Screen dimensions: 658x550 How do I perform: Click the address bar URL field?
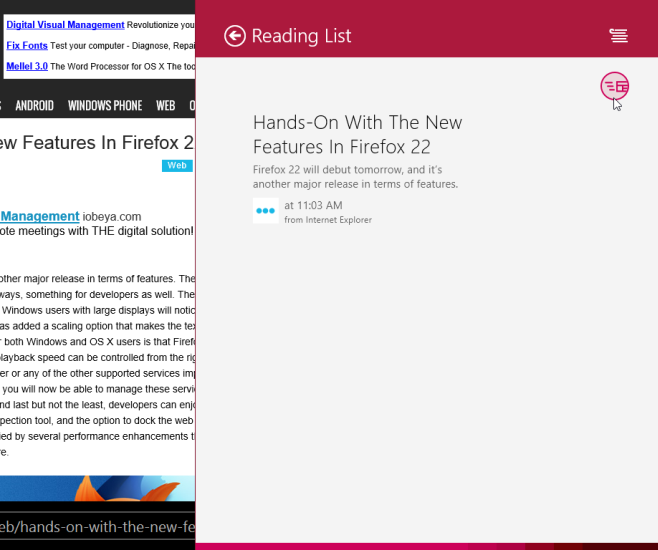(97, 527)
